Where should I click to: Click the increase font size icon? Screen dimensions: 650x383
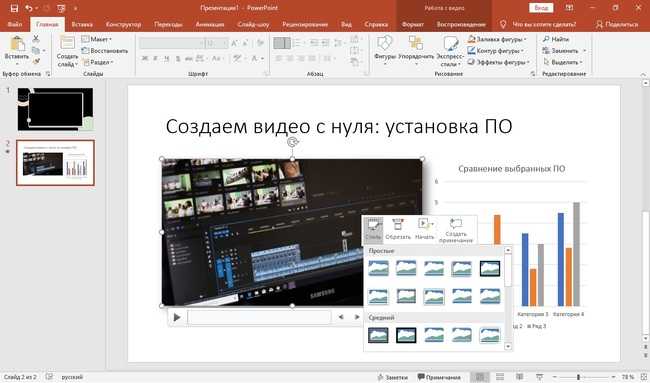click(234, 43)
